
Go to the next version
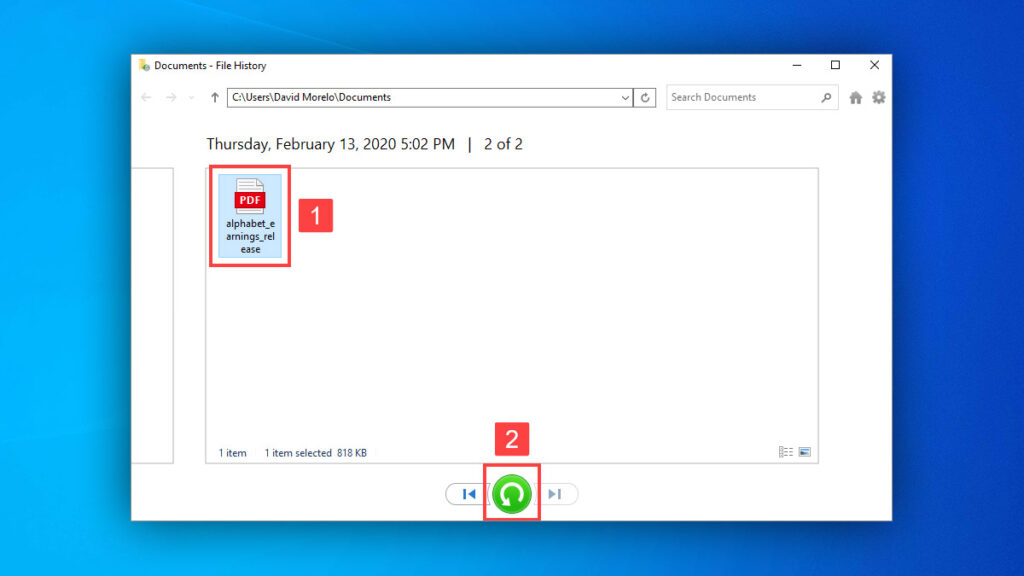click(x=556, y=494)
